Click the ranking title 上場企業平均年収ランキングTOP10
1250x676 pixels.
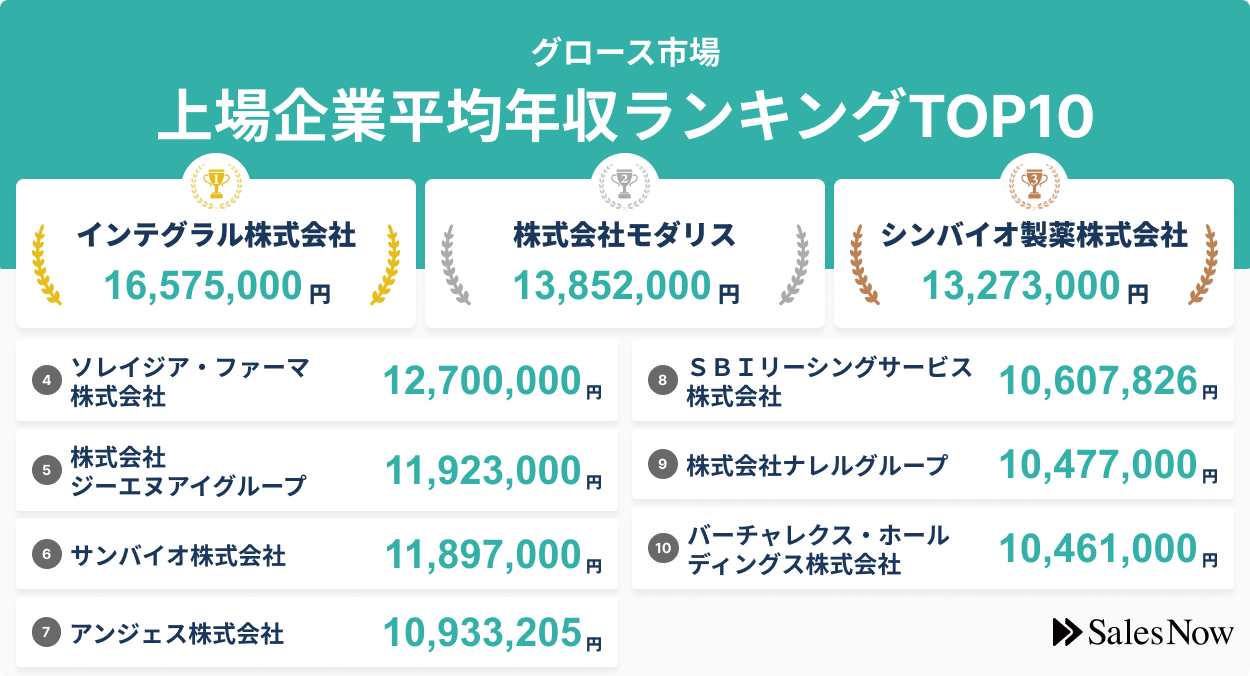click(x=625, y=118)
